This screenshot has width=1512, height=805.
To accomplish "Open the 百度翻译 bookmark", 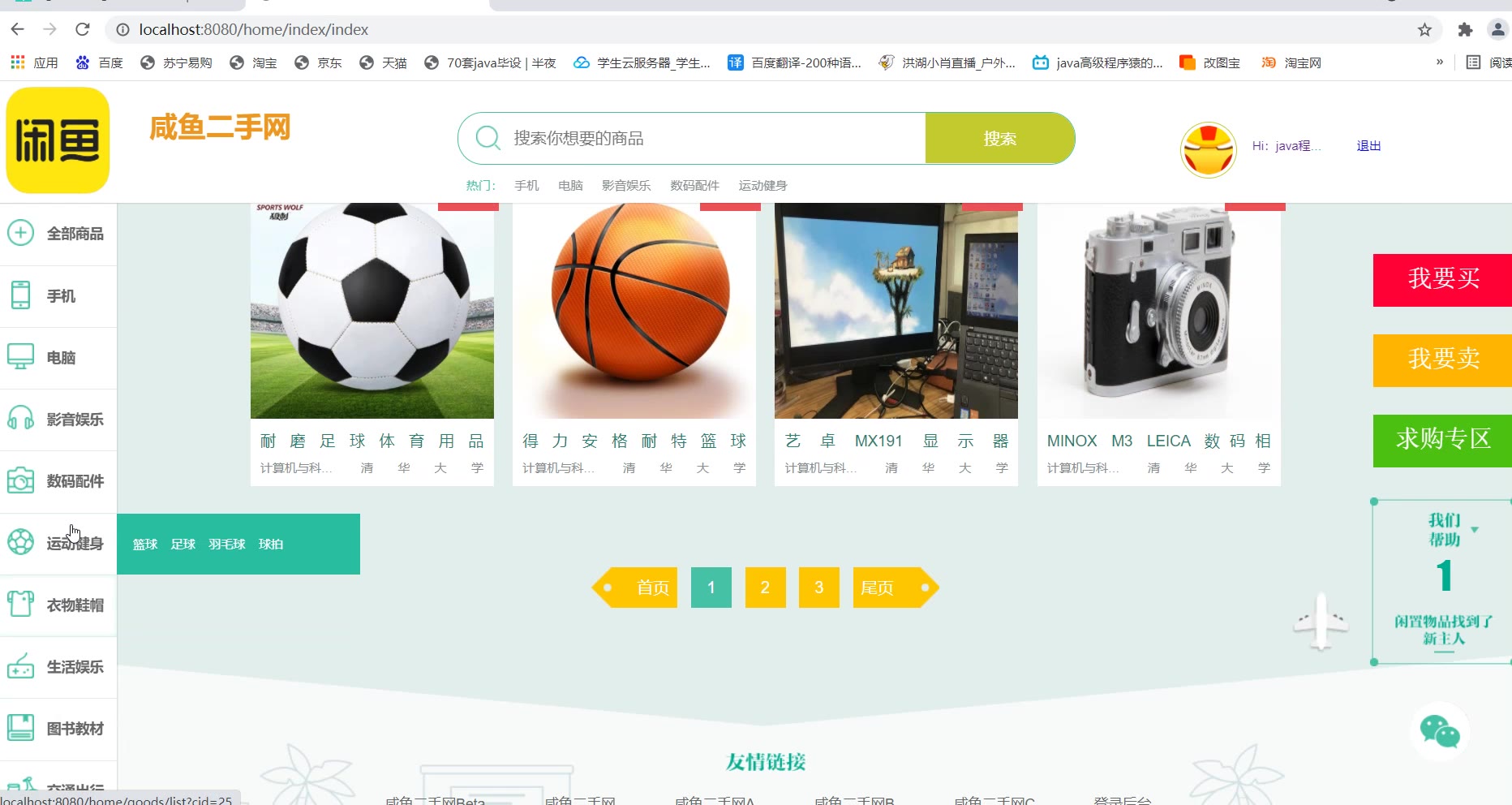I will (794, 62).
